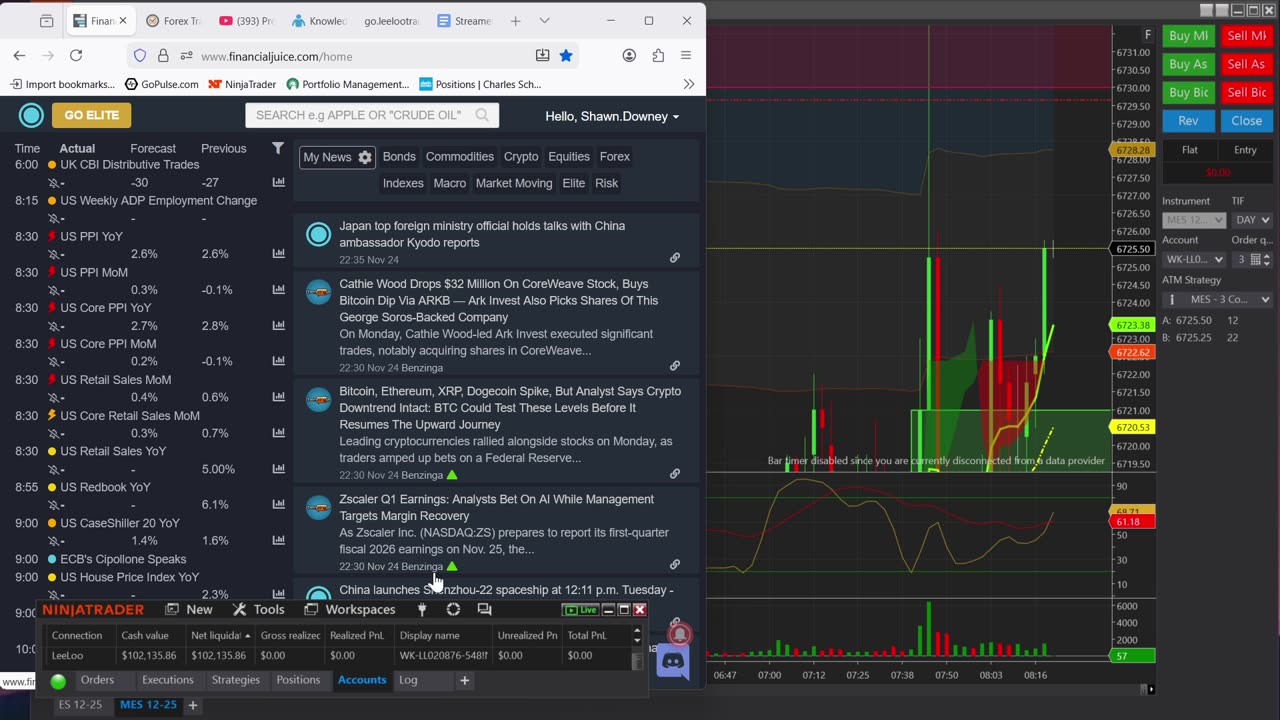Open the tracking protection shield icon
The image size is (1280, 720).
[140, 56]
